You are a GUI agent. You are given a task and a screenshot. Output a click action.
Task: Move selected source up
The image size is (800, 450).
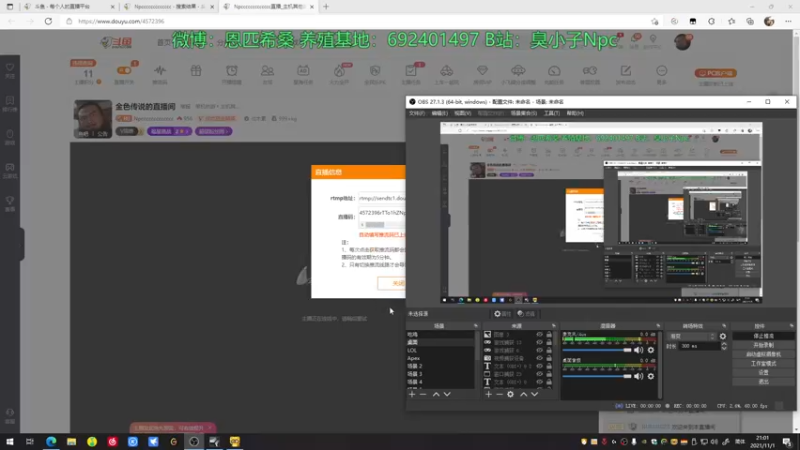523,394
